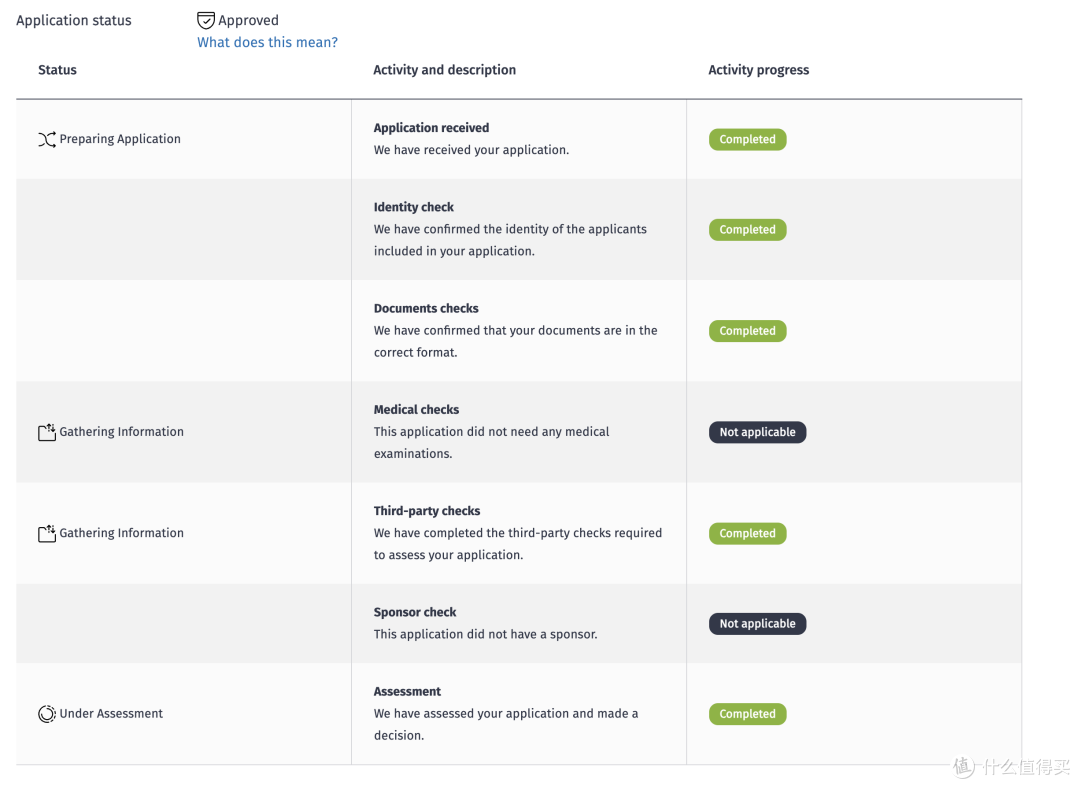Screen dimensions: 1080x789
Task: Click the Completed badge for Application received
Action: 747,139
